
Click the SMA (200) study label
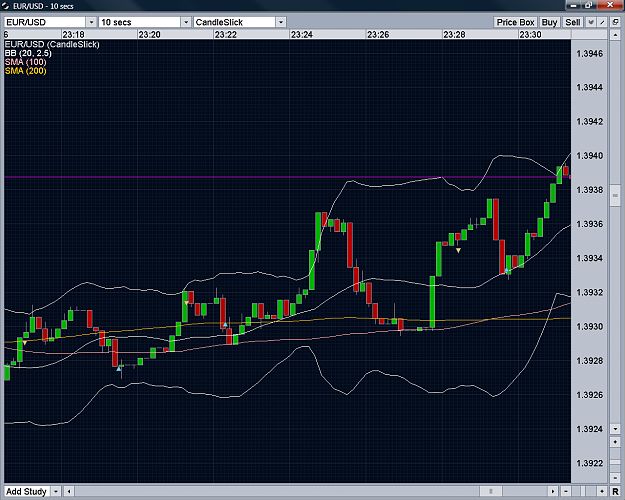click(26, 71)
